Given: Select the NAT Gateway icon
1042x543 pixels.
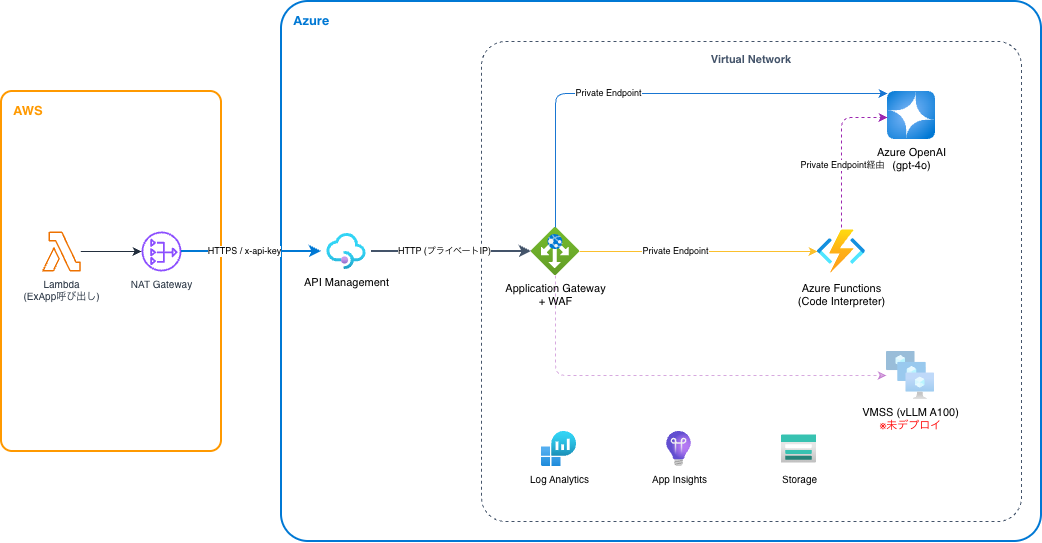Looking at the screenshot, I should (161, 251).
